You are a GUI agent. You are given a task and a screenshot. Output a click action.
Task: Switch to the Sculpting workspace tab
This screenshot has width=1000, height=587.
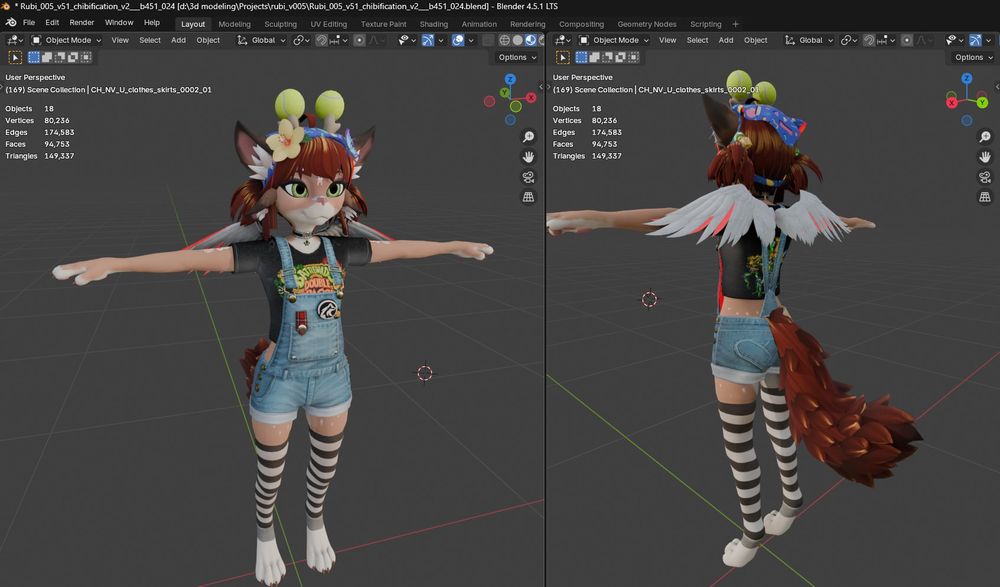click(281, 24)
